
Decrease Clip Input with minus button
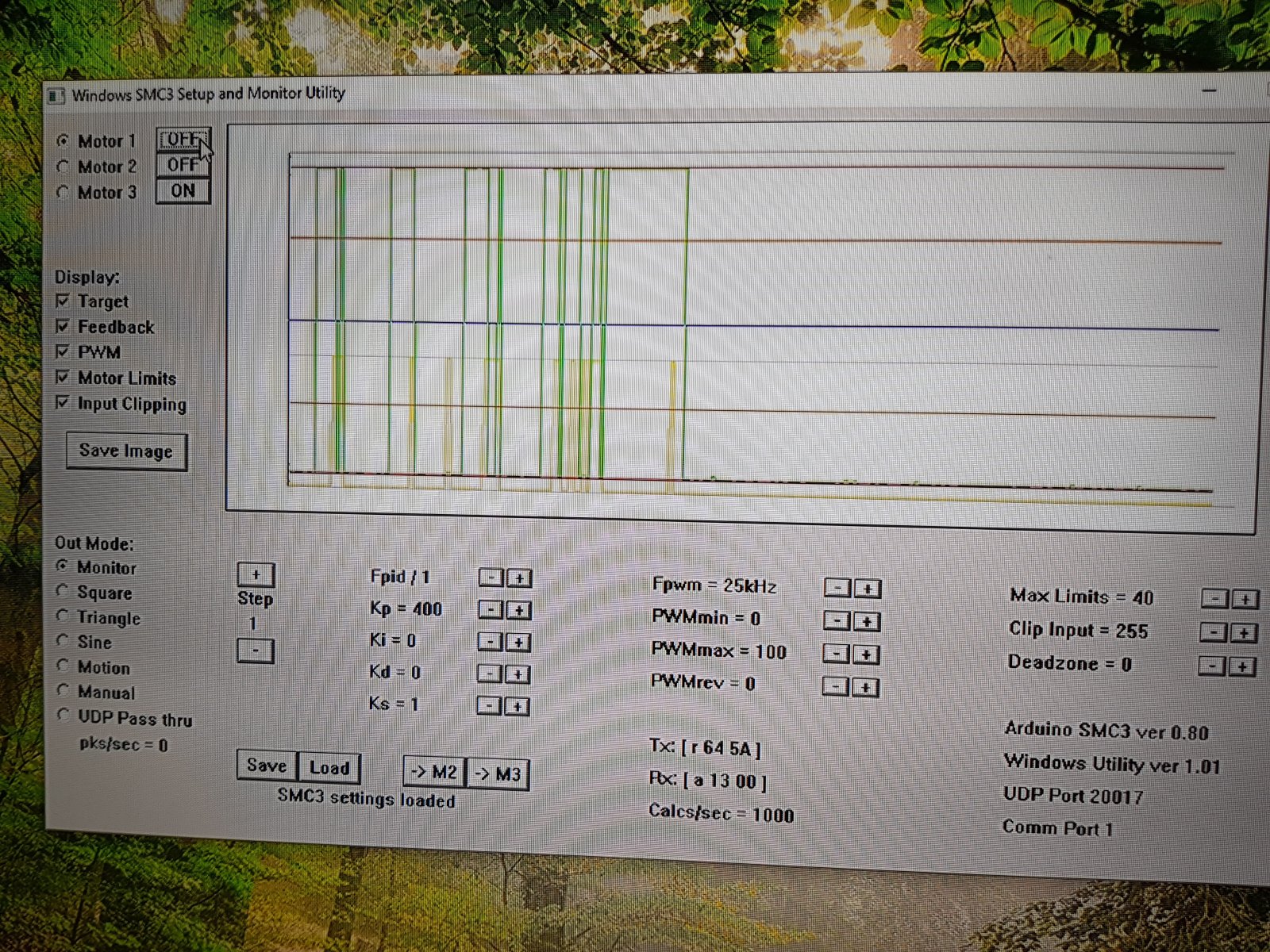[x=1213, y=632]
